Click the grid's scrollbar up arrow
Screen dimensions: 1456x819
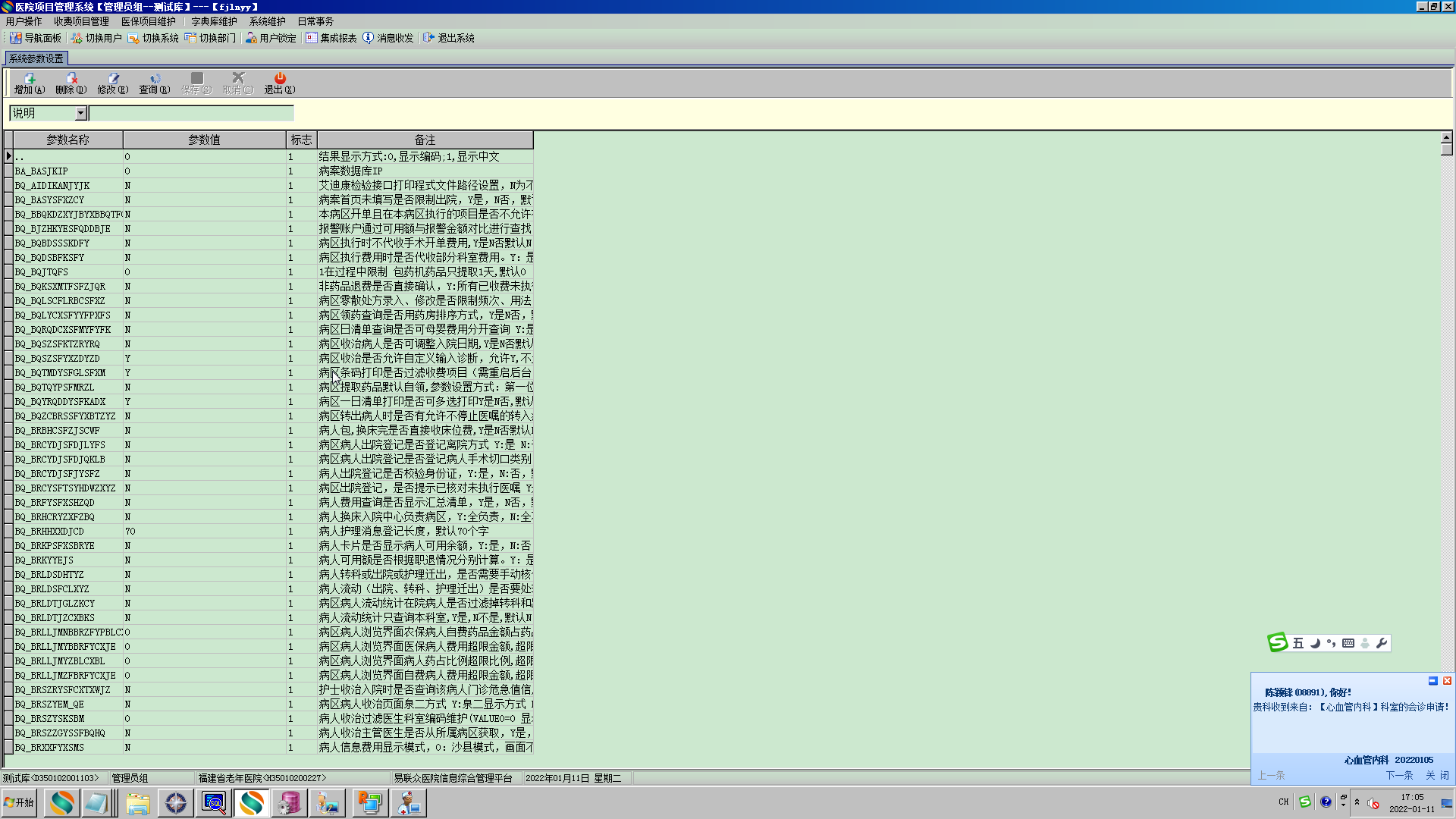point(1446,137)
